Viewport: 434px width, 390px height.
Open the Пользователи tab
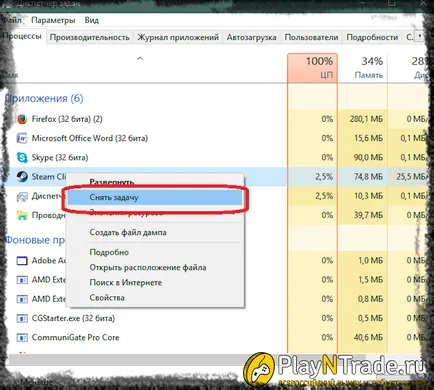pos(311,37)
